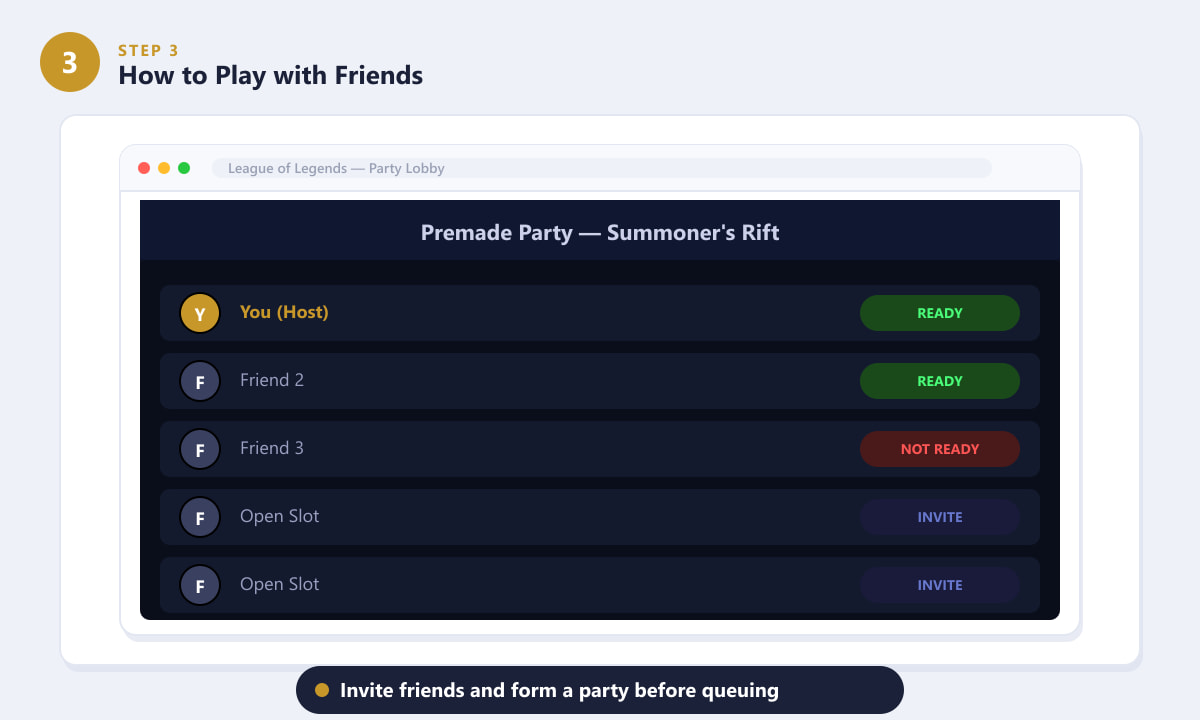
Task: Click the gold dot in the caption bar
Action: click(x=322, y=690)
